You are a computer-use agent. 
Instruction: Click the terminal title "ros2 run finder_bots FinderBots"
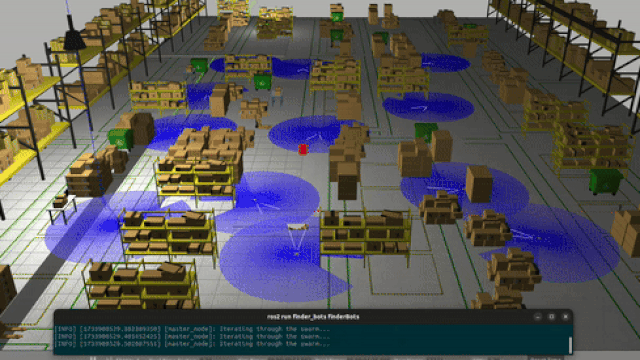pos(313,317)
